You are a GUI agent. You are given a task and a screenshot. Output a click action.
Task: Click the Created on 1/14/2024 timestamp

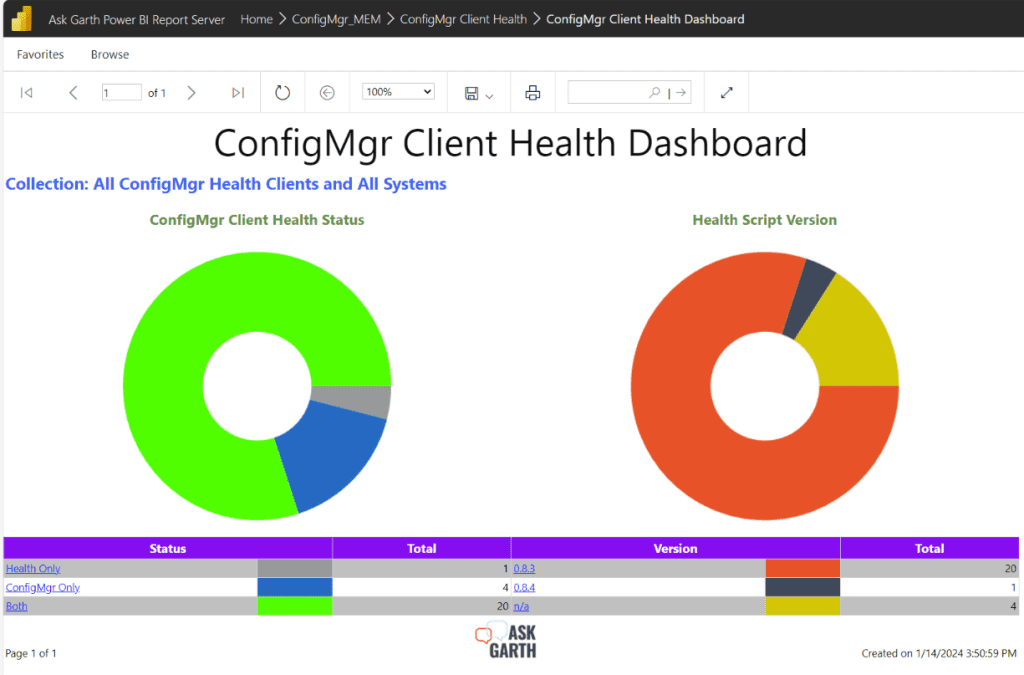(x=939, y=653)
